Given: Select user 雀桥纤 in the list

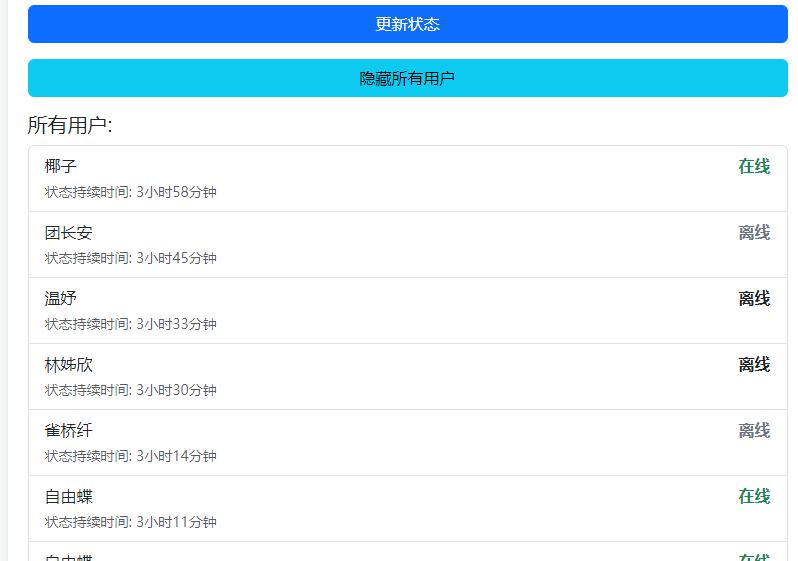Looking at the screenshot, I should coord(69,431).
